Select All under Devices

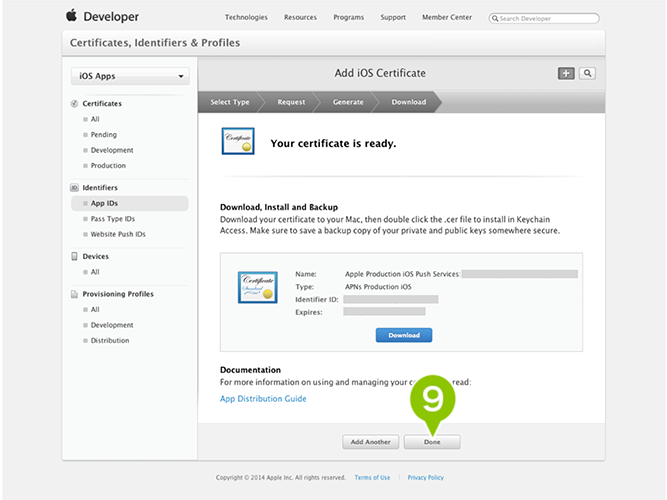[x=95, y=272]
